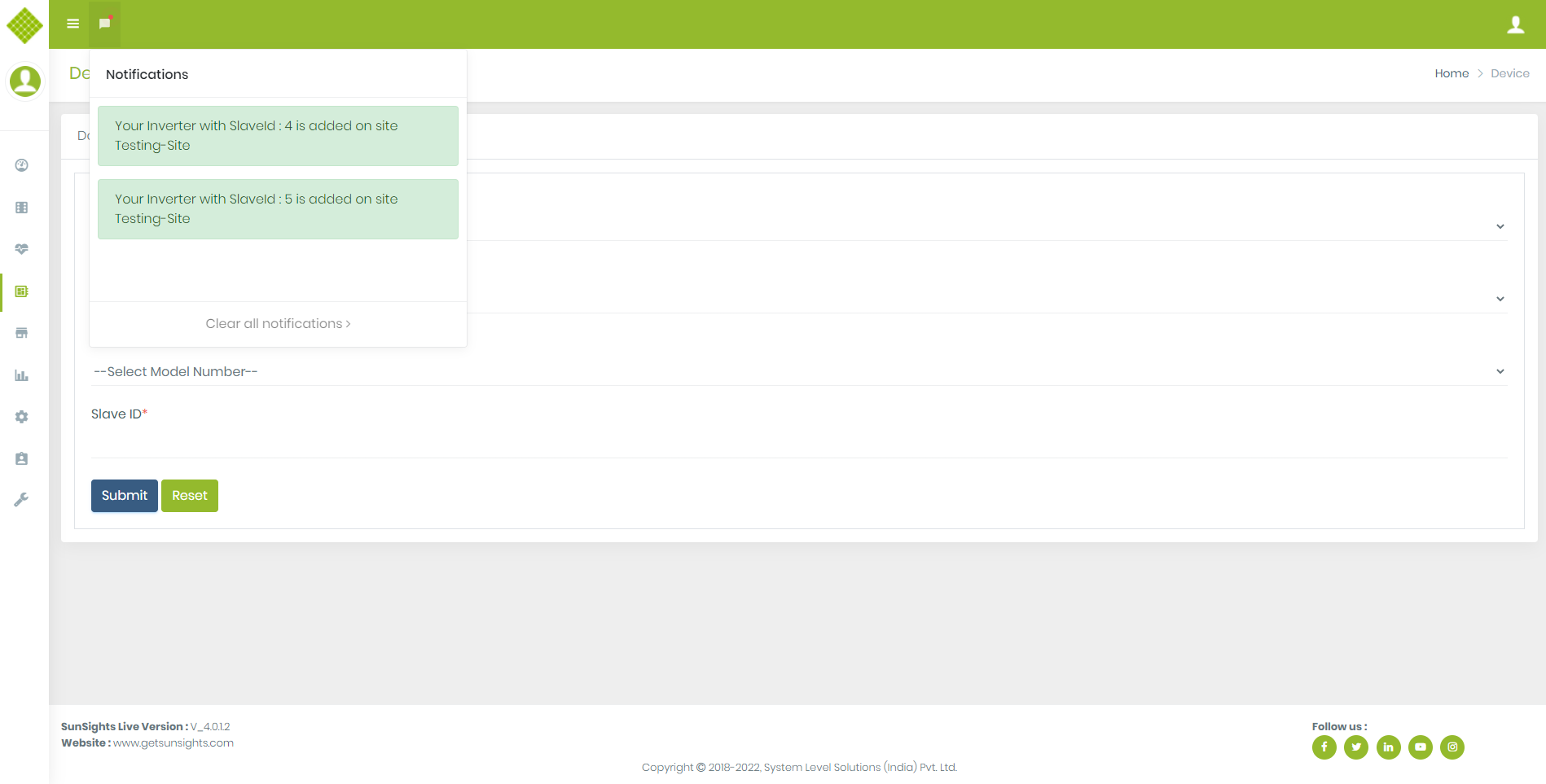Select the Device breadcrumb item

[1510, 73]
